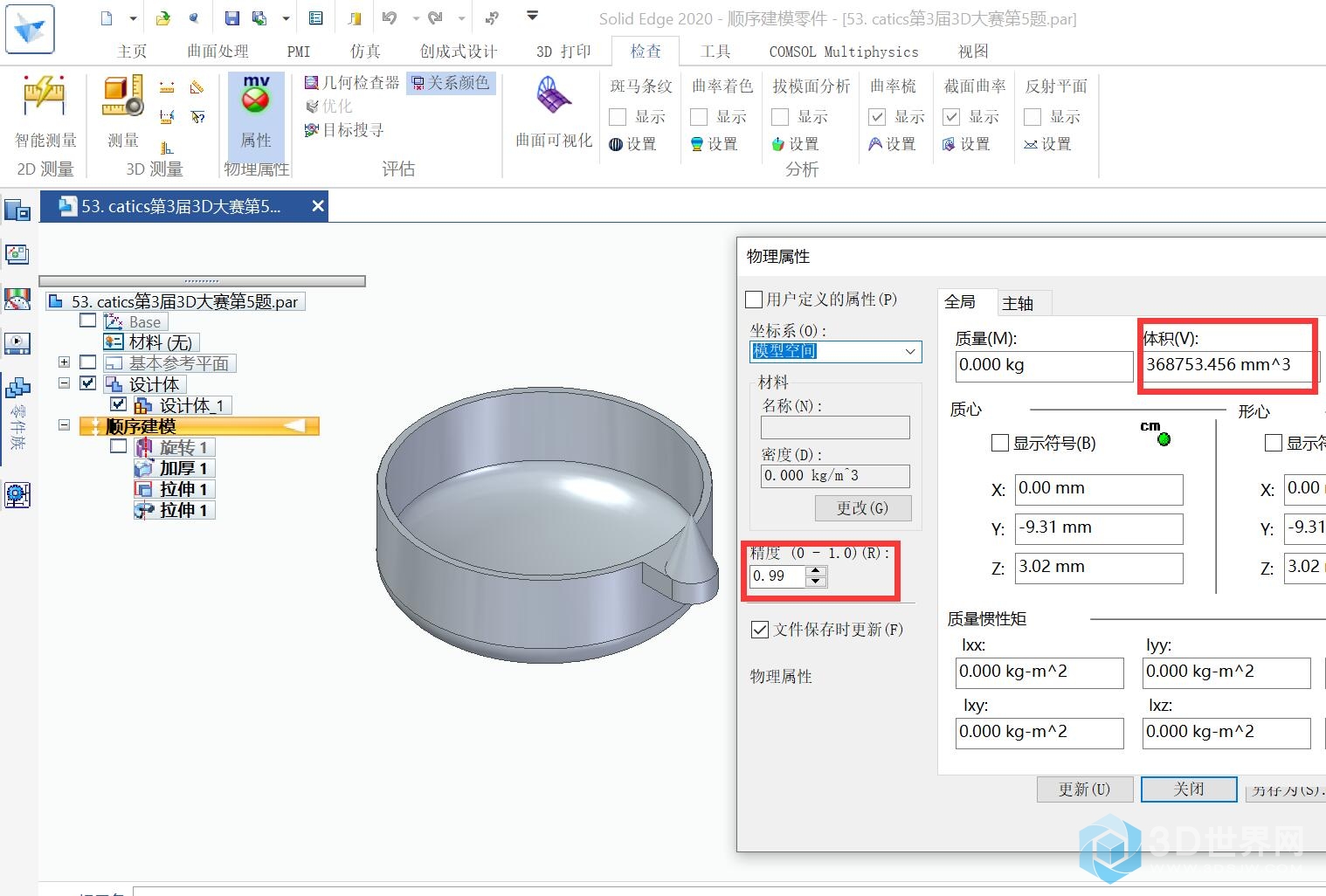
Task: Collapse the 顺序建模 tree node
Action: tap(64, 425)
